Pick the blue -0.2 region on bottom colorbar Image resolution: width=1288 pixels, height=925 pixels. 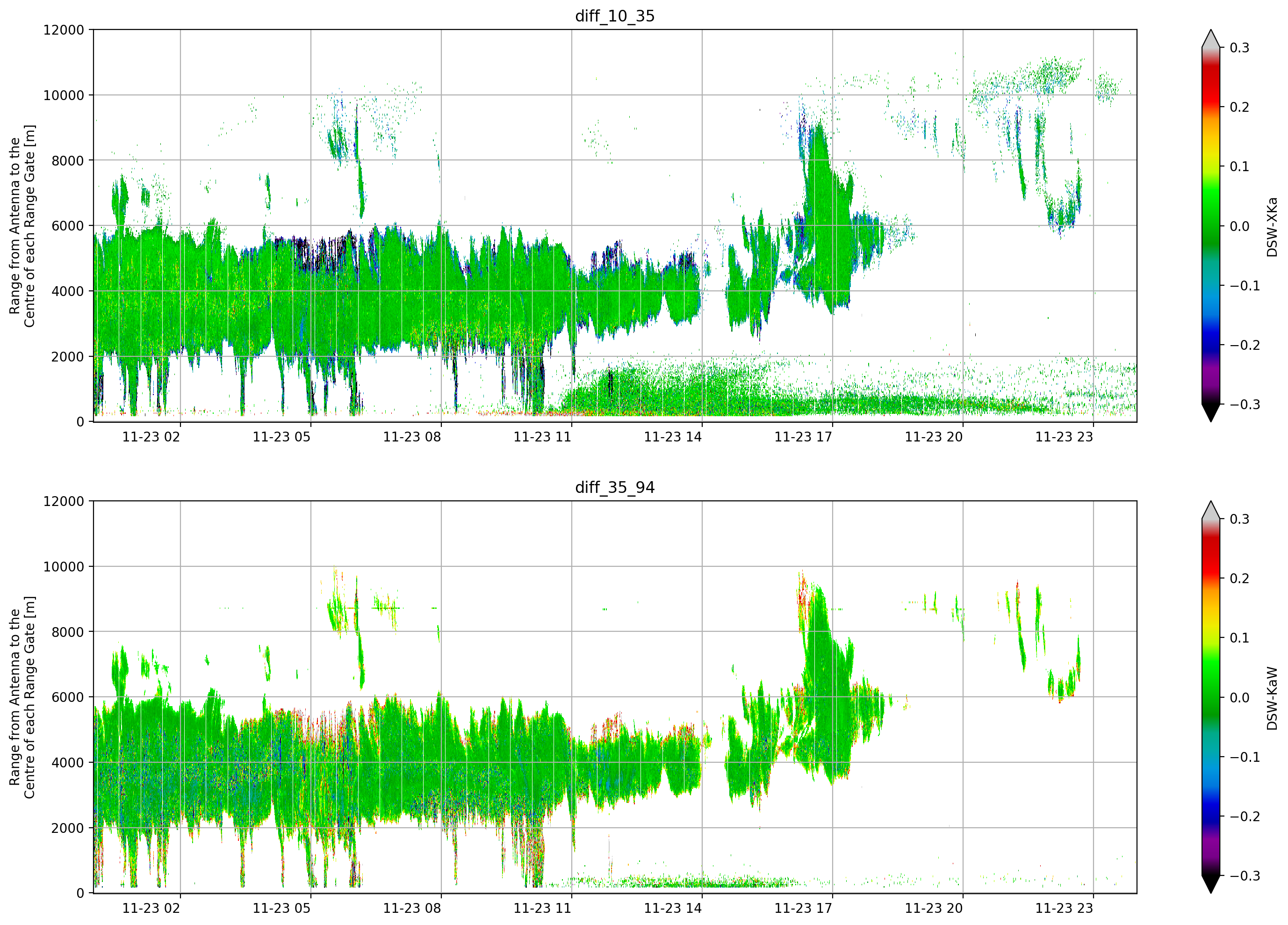tap(1211, 817)
